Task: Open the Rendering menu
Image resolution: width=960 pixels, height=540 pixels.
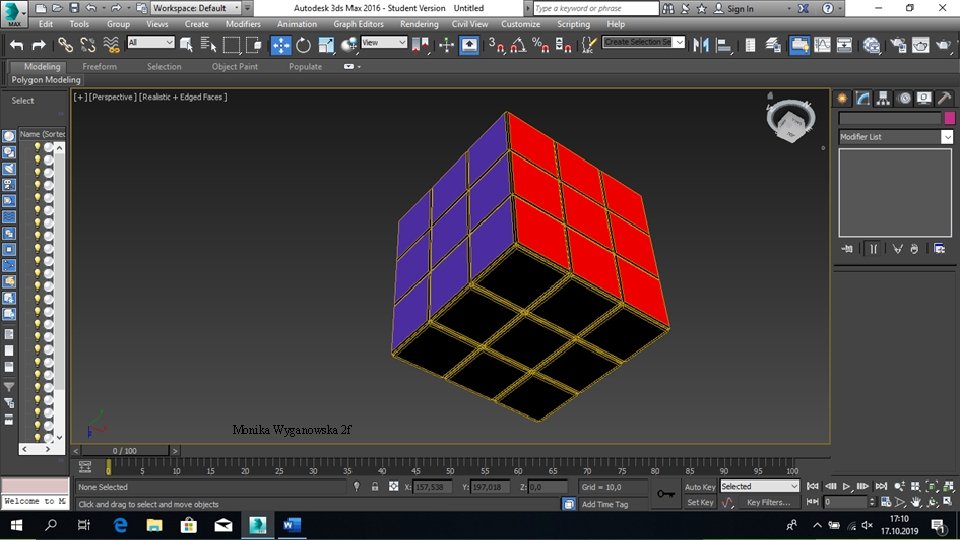Action: point(419,24)
